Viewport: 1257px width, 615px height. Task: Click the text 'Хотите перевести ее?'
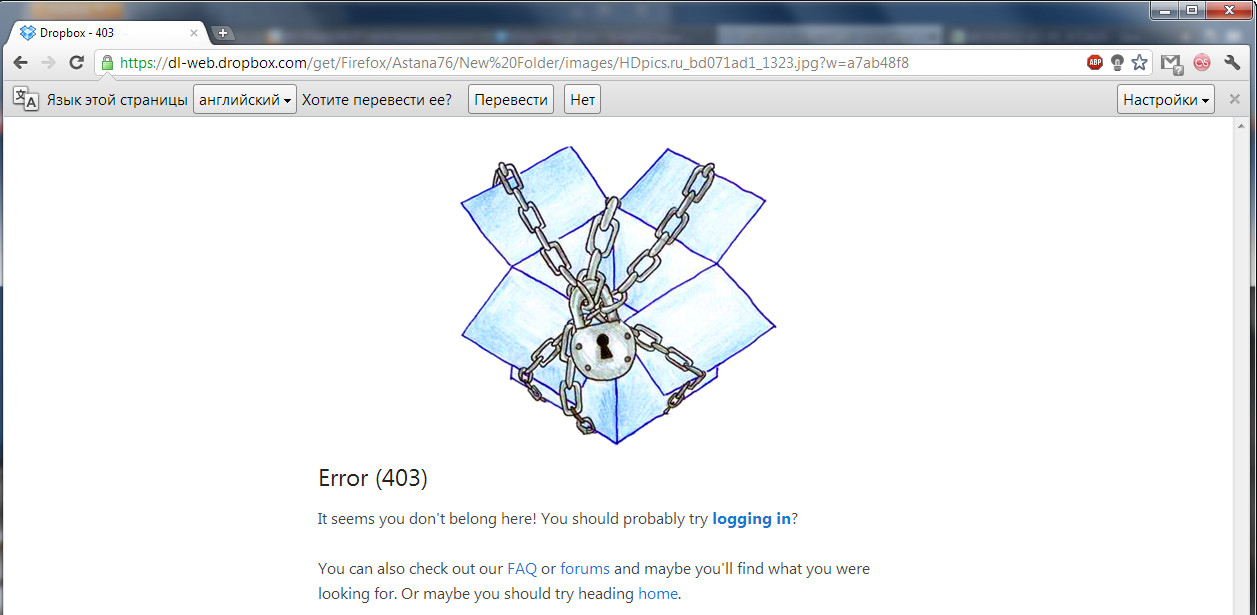(377, 99)
